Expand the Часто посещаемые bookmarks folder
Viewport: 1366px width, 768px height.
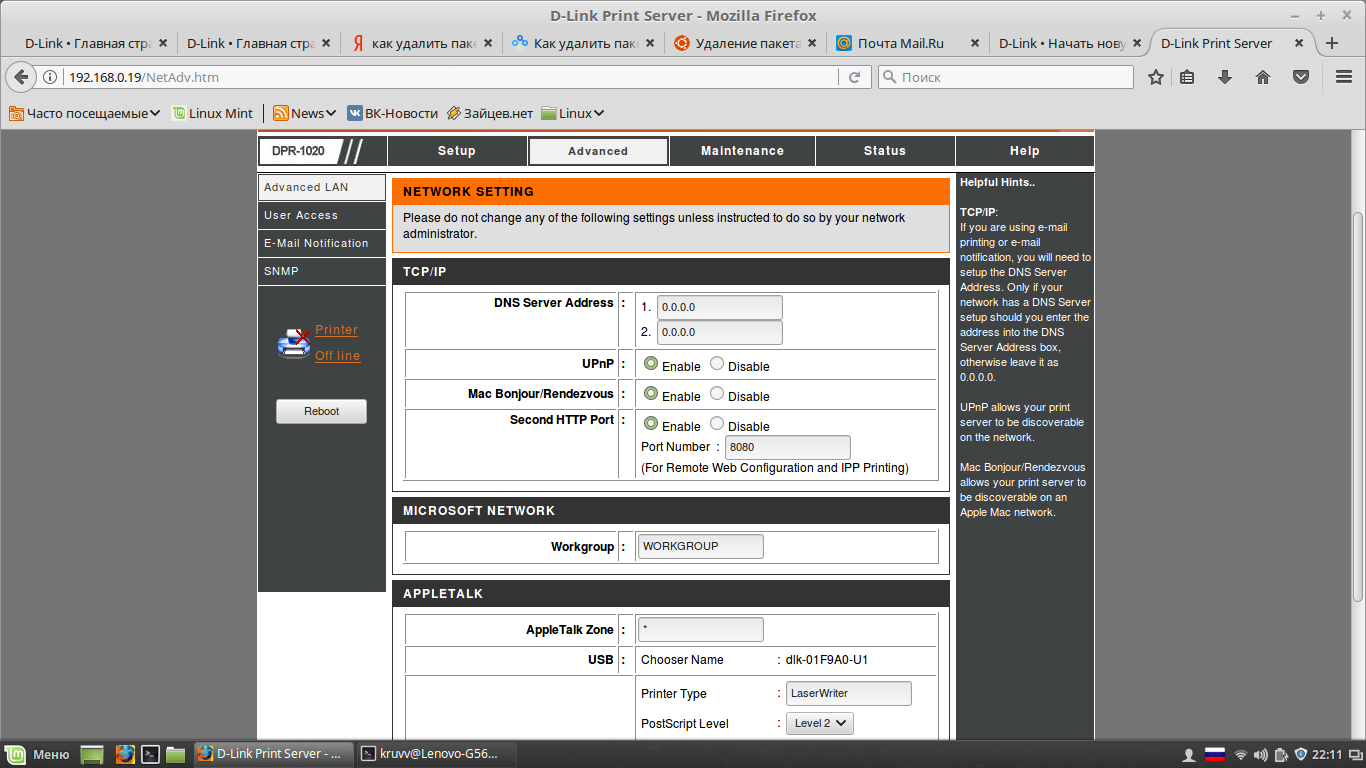(x=85, y=113)
